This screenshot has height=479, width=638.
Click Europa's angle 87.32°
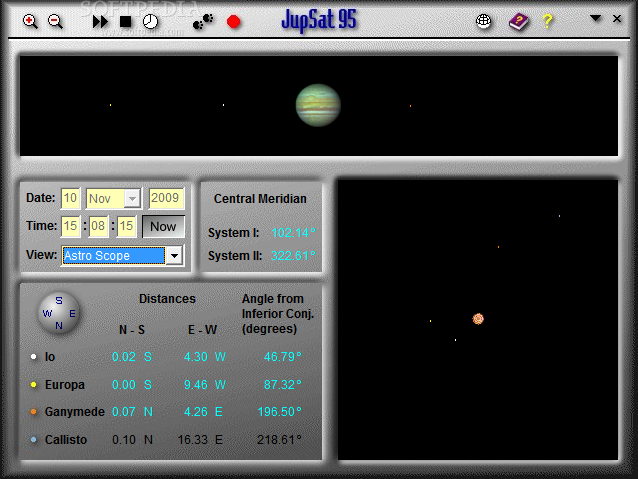click(283, 385)
